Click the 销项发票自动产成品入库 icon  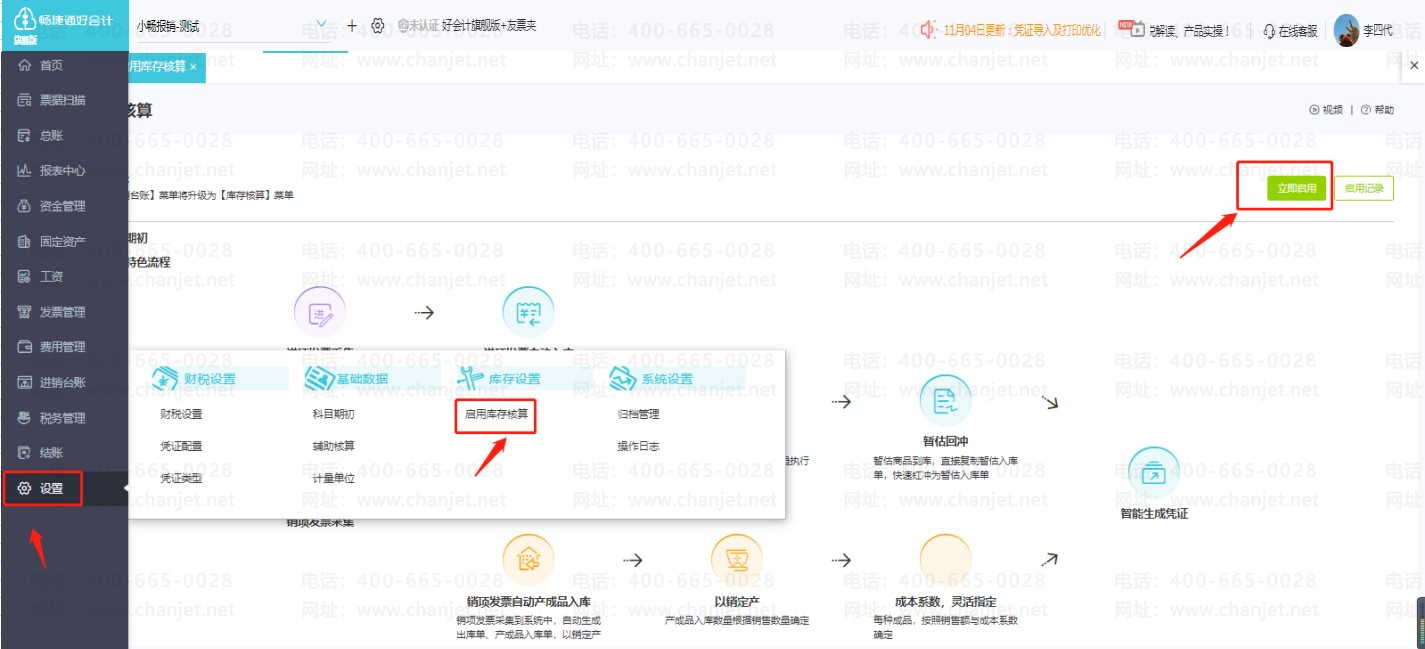(528, 560)
